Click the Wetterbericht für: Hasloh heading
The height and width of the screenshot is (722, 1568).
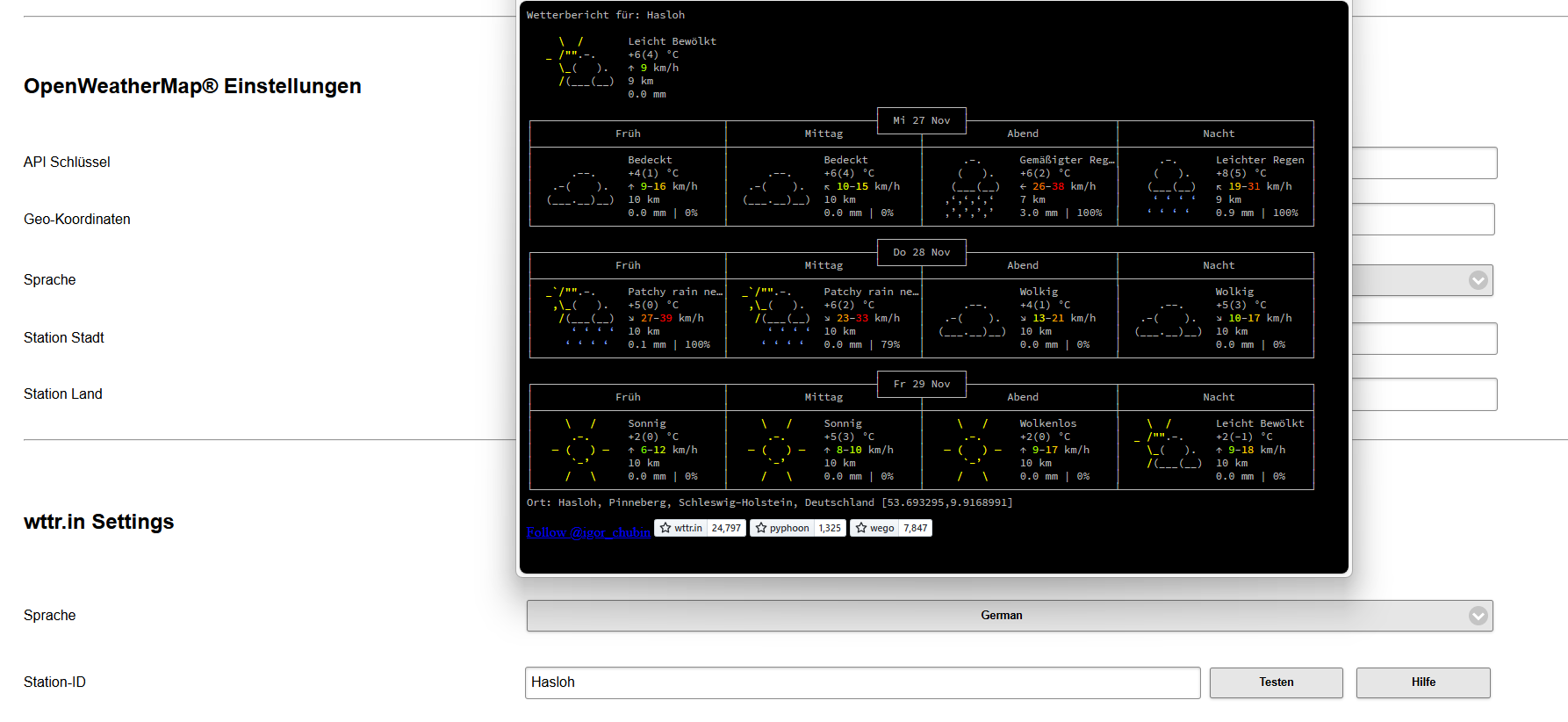[606, 15]
